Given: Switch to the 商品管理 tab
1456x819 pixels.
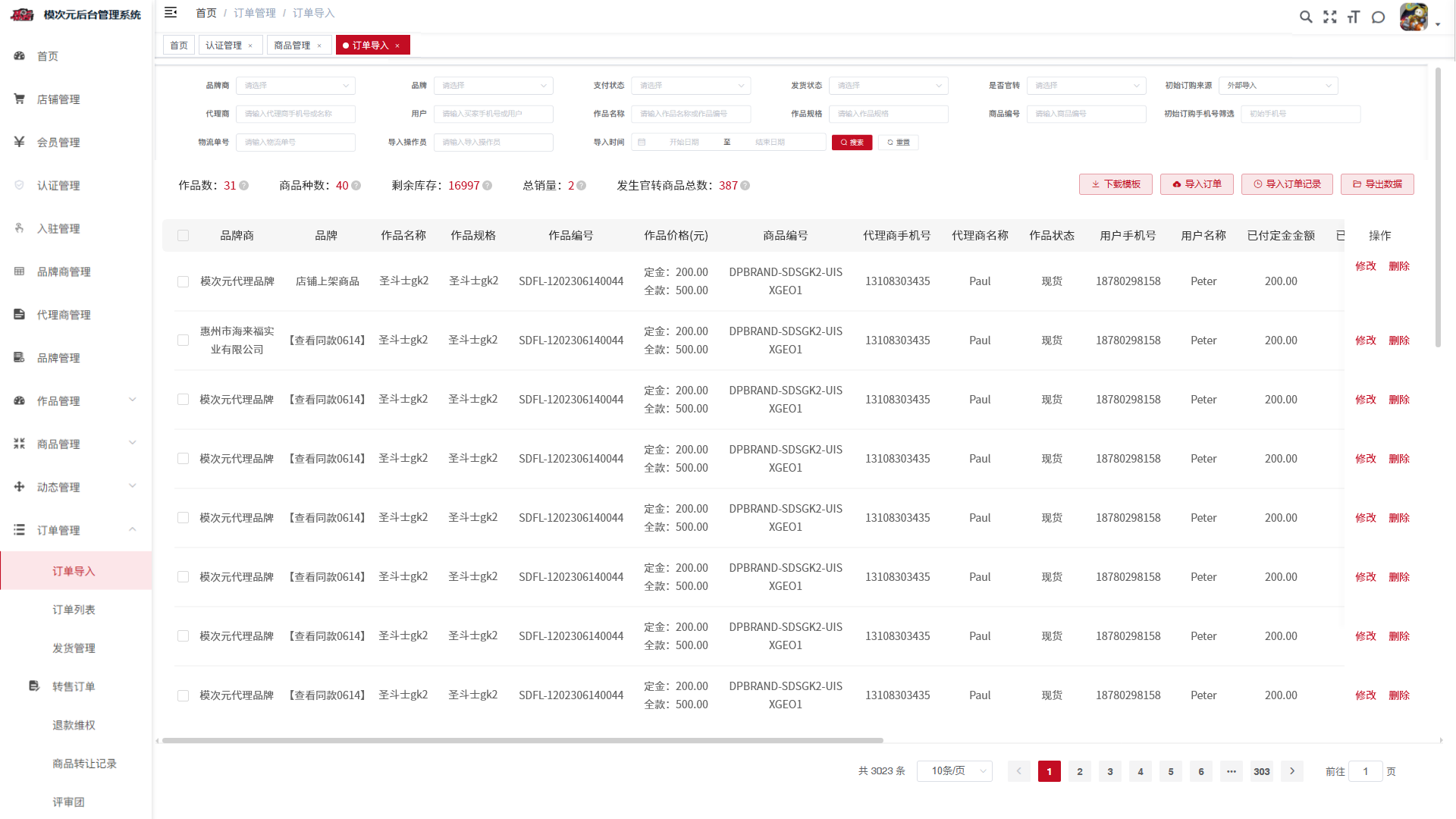Looking at the screenshot, I should [x=293, y=45].
